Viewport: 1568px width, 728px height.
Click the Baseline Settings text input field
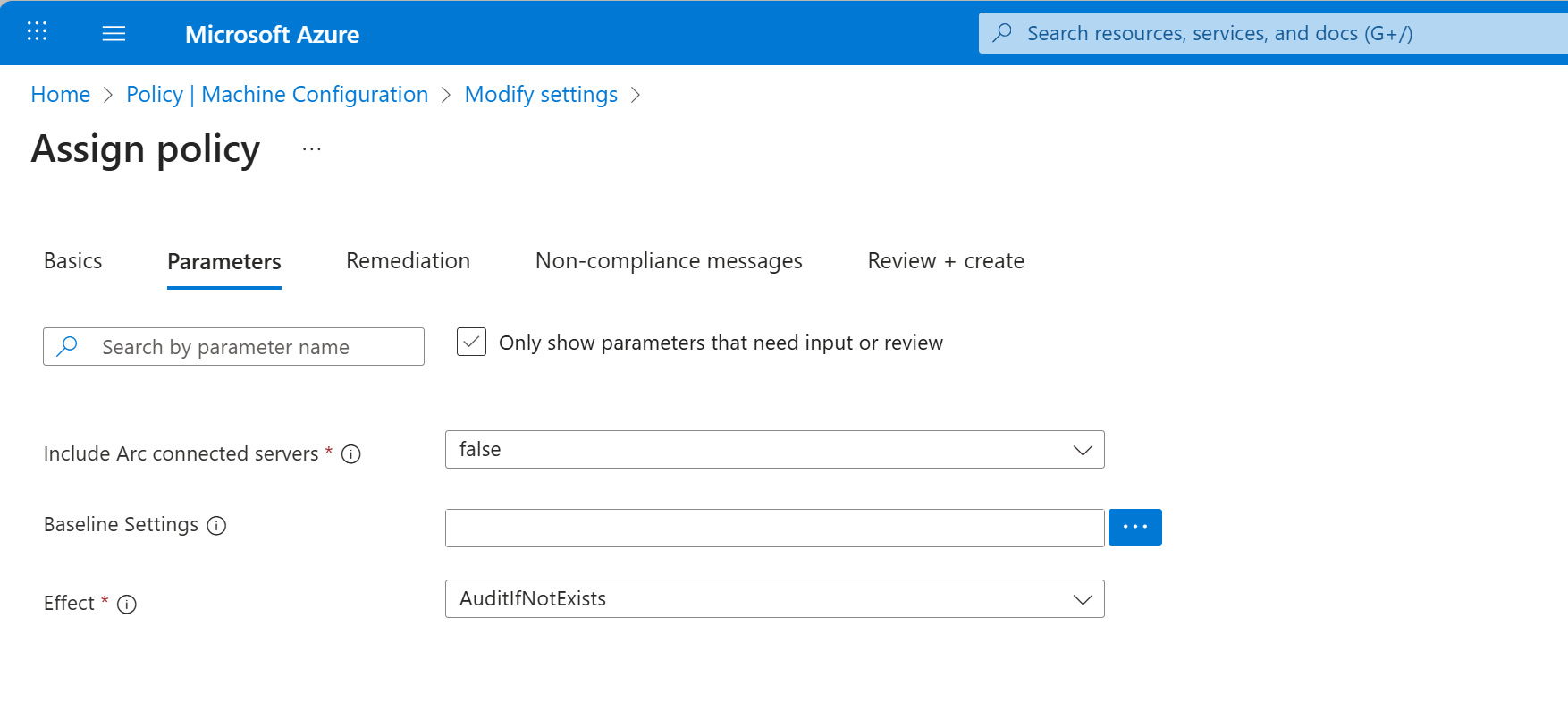click(774, 528)
